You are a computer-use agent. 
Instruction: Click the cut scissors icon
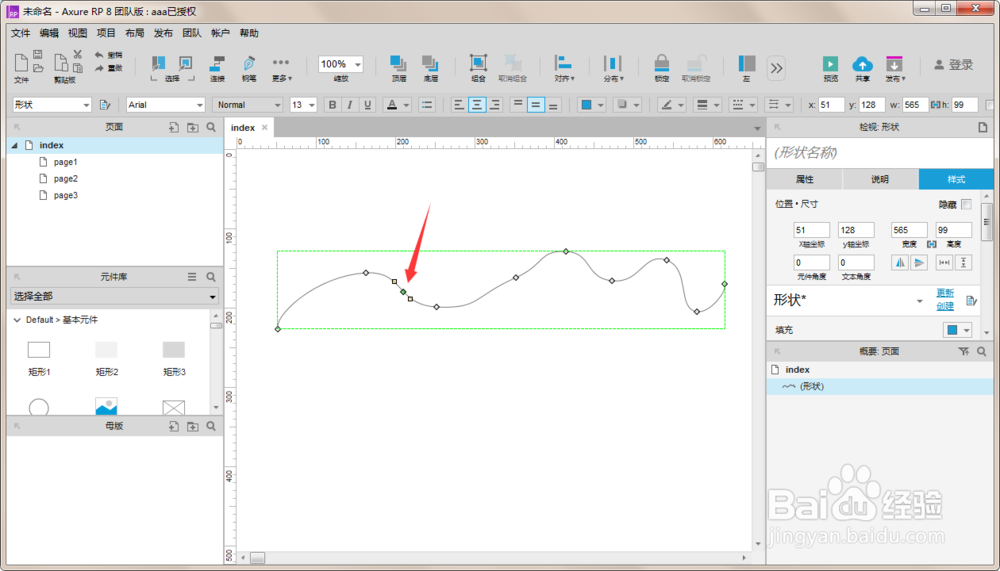[x=78, y=55]
